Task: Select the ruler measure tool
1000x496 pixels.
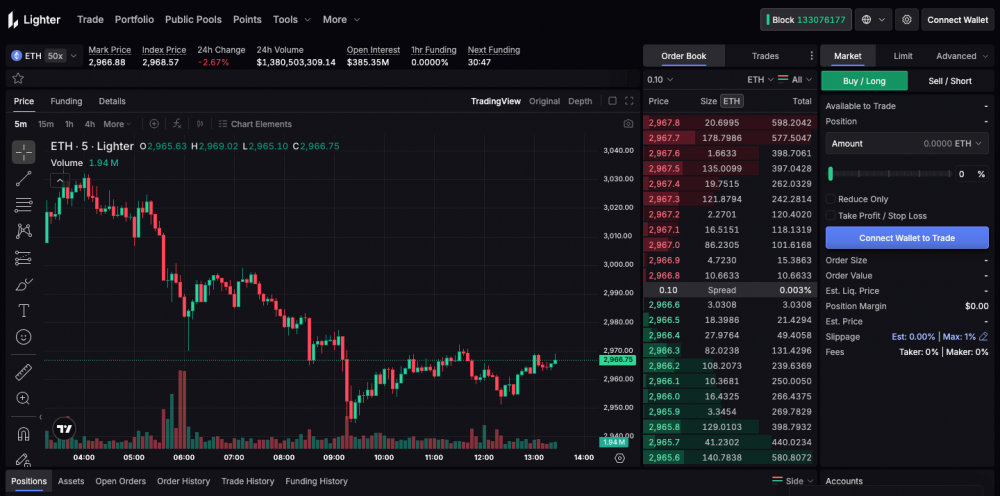Action: tap(24, 372)
